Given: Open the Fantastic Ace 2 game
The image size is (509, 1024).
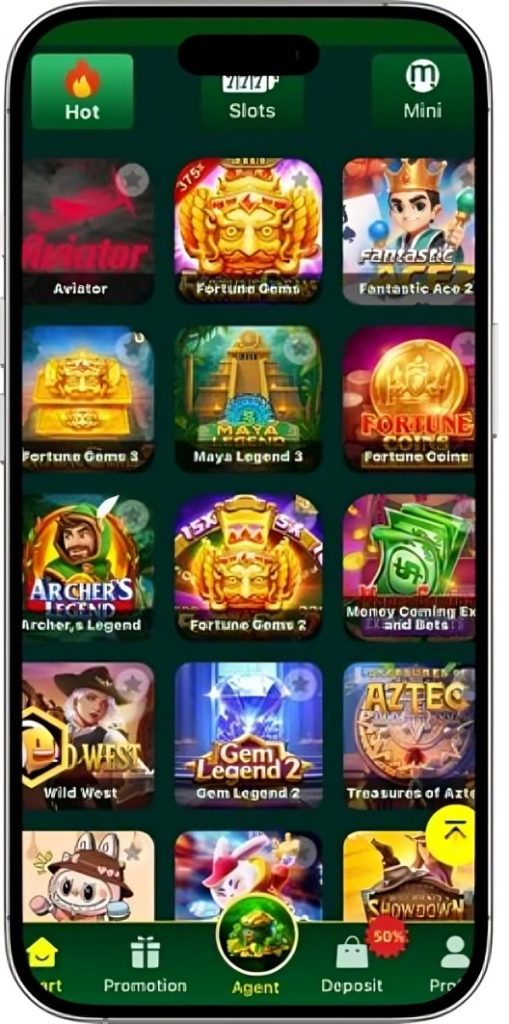Looking at the screenshot, I should pos(409,231).
